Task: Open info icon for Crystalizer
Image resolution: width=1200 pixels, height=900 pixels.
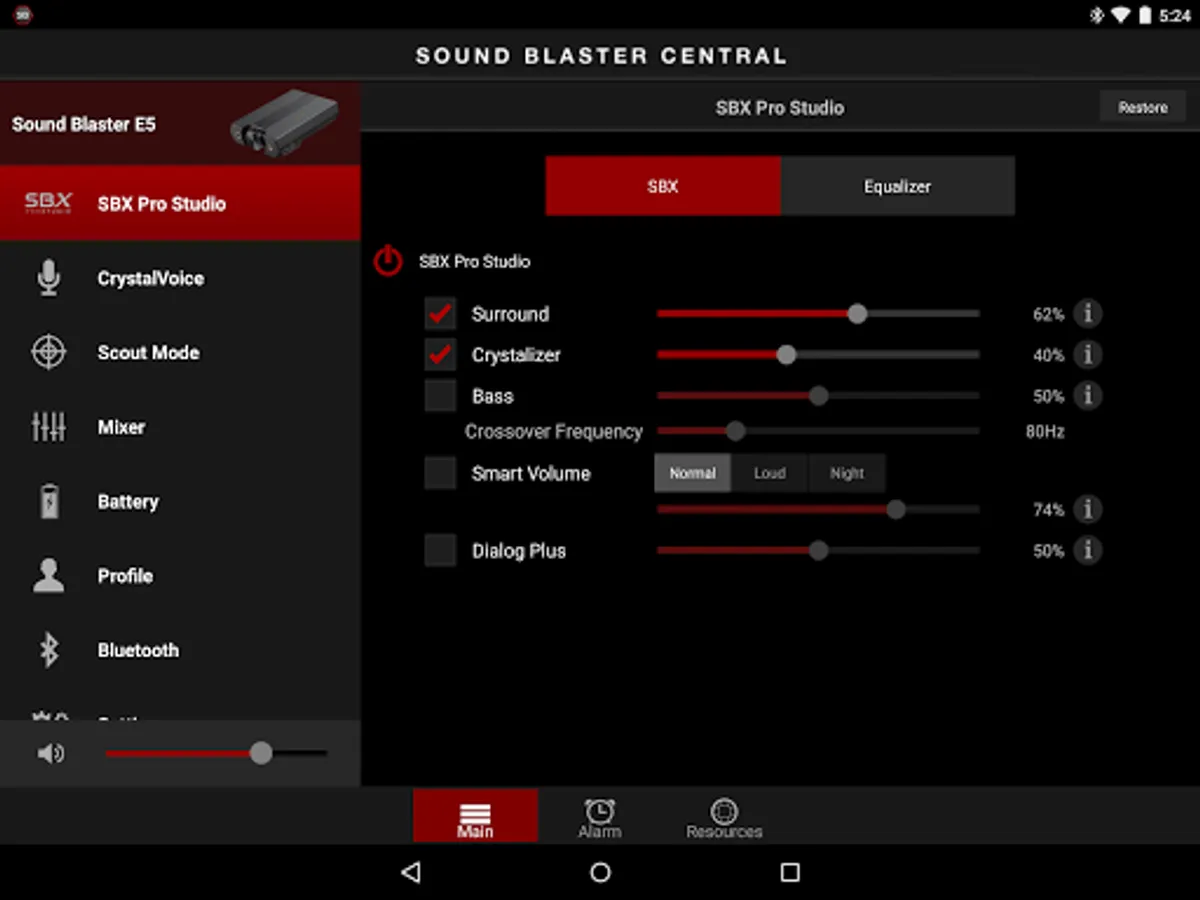Action: pos(1087,354)
